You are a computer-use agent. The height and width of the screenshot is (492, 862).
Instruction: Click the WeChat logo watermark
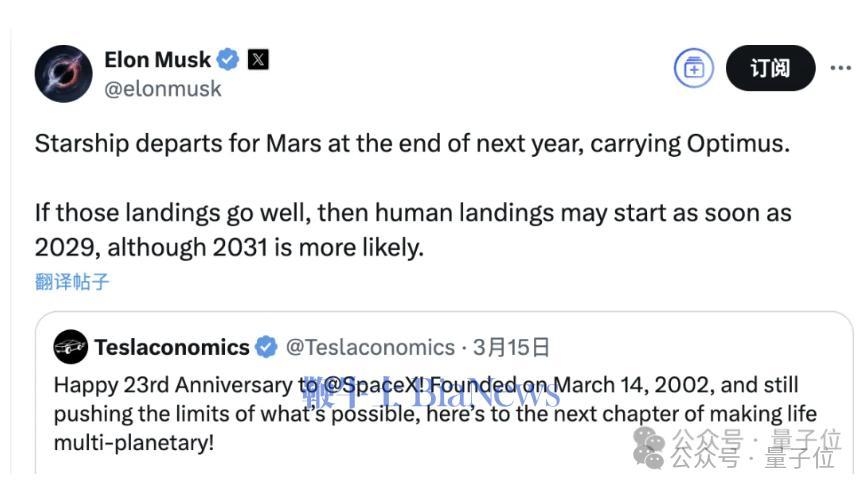649,447
